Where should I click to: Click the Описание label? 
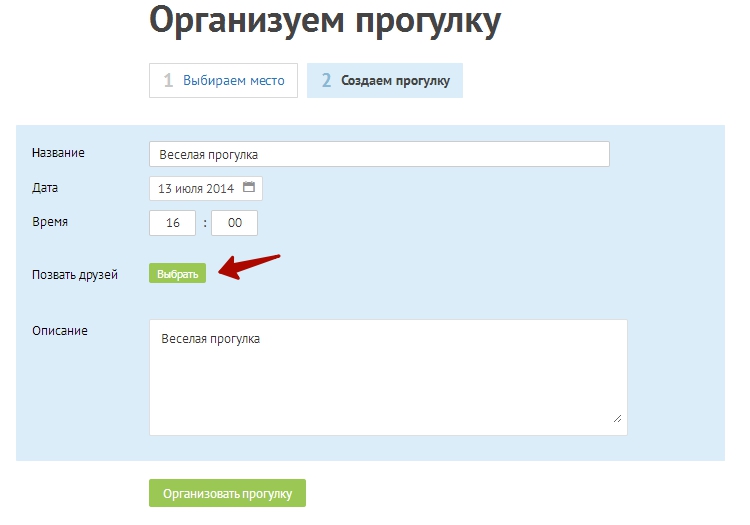60,330
